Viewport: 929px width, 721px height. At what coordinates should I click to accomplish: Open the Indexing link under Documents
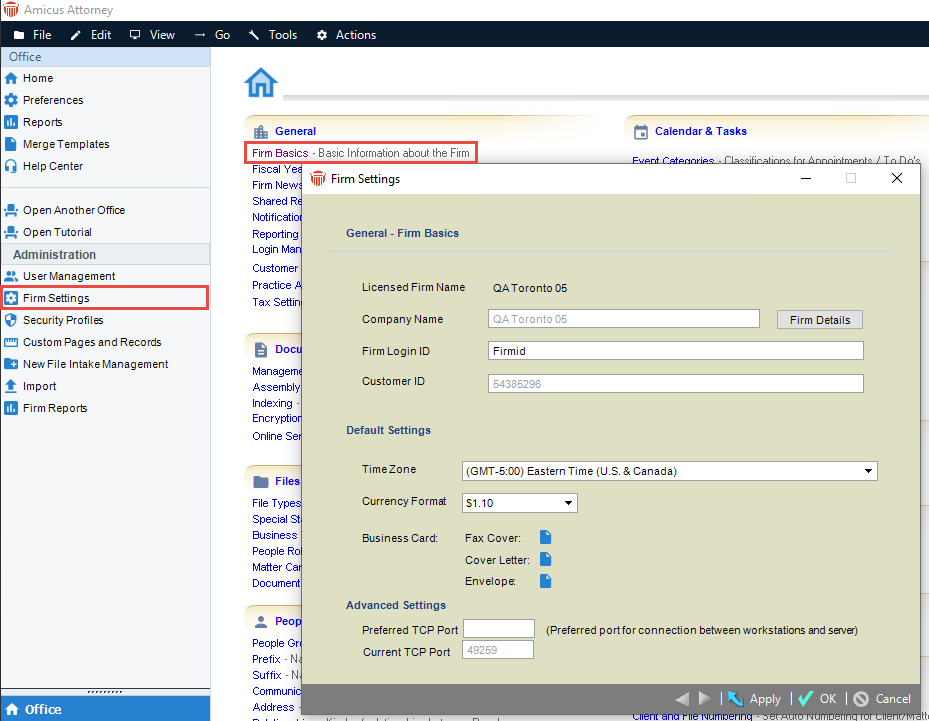[272, 403]
